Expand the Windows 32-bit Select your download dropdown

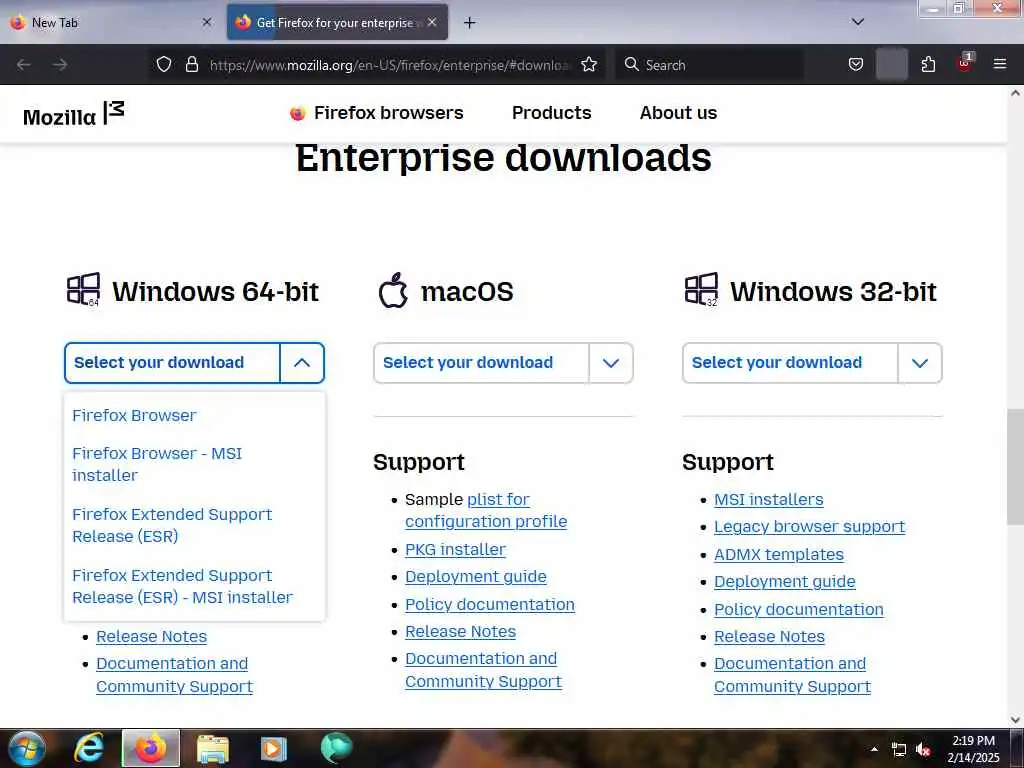(812, 362)
